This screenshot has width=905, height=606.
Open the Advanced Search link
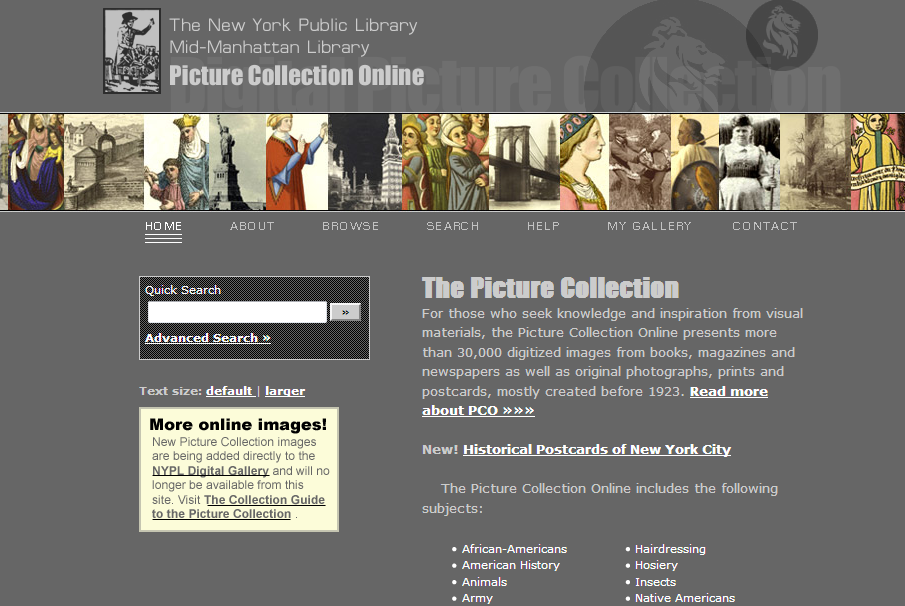(208, 338)
